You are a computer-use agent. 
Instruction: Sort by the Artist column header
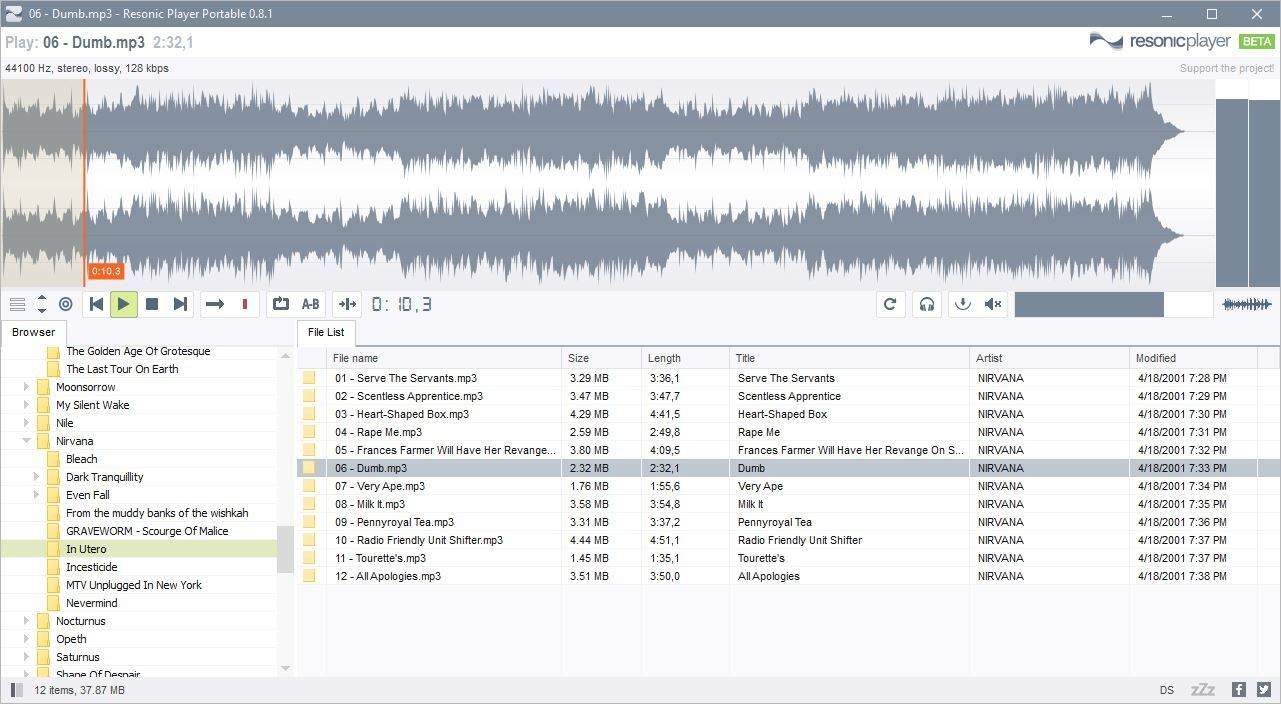tap(1049, 358)
